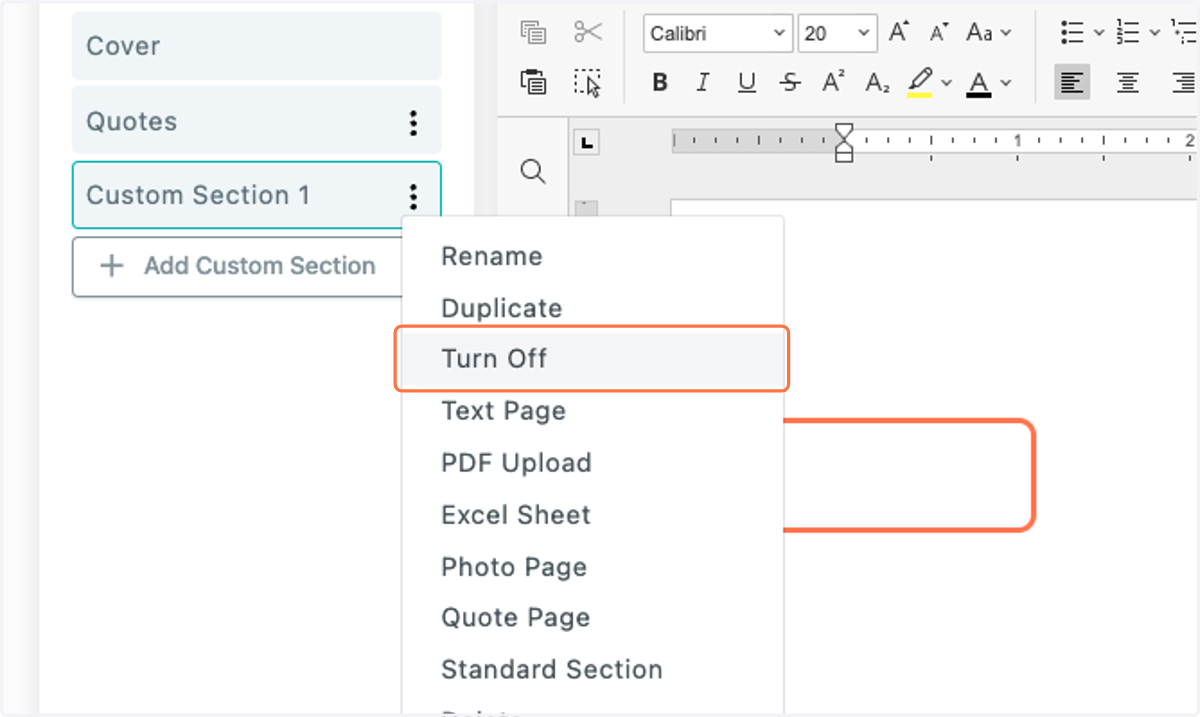Increase font size with A-up icon
Screen dimensions: 1200x717
(x=899, y=33)
